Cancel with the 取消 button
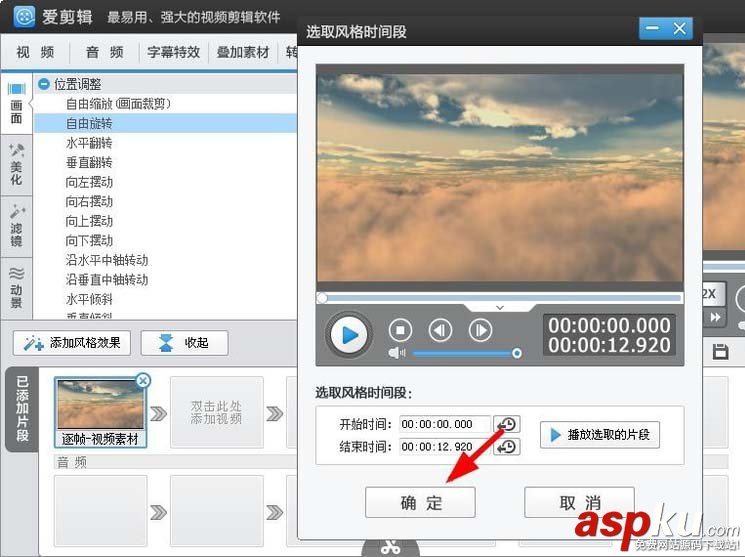The width and height of the screenshot is (745, 557). tap(579, 502)
